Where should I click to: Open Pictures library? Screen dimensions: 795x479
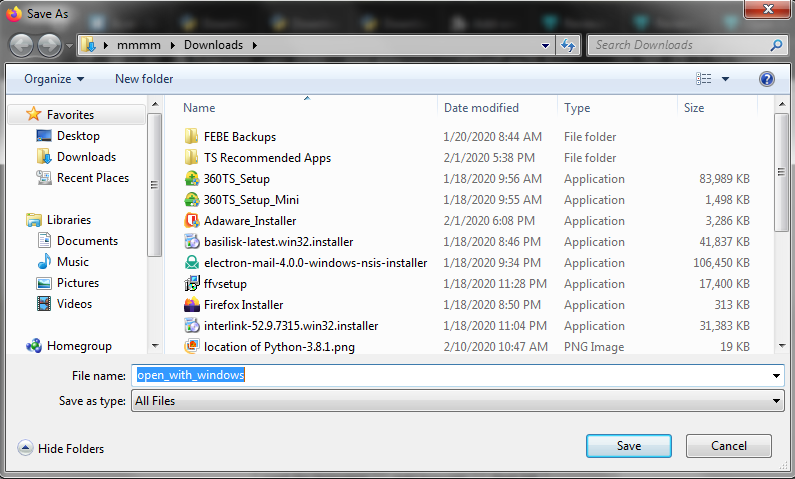click(78, 283)
